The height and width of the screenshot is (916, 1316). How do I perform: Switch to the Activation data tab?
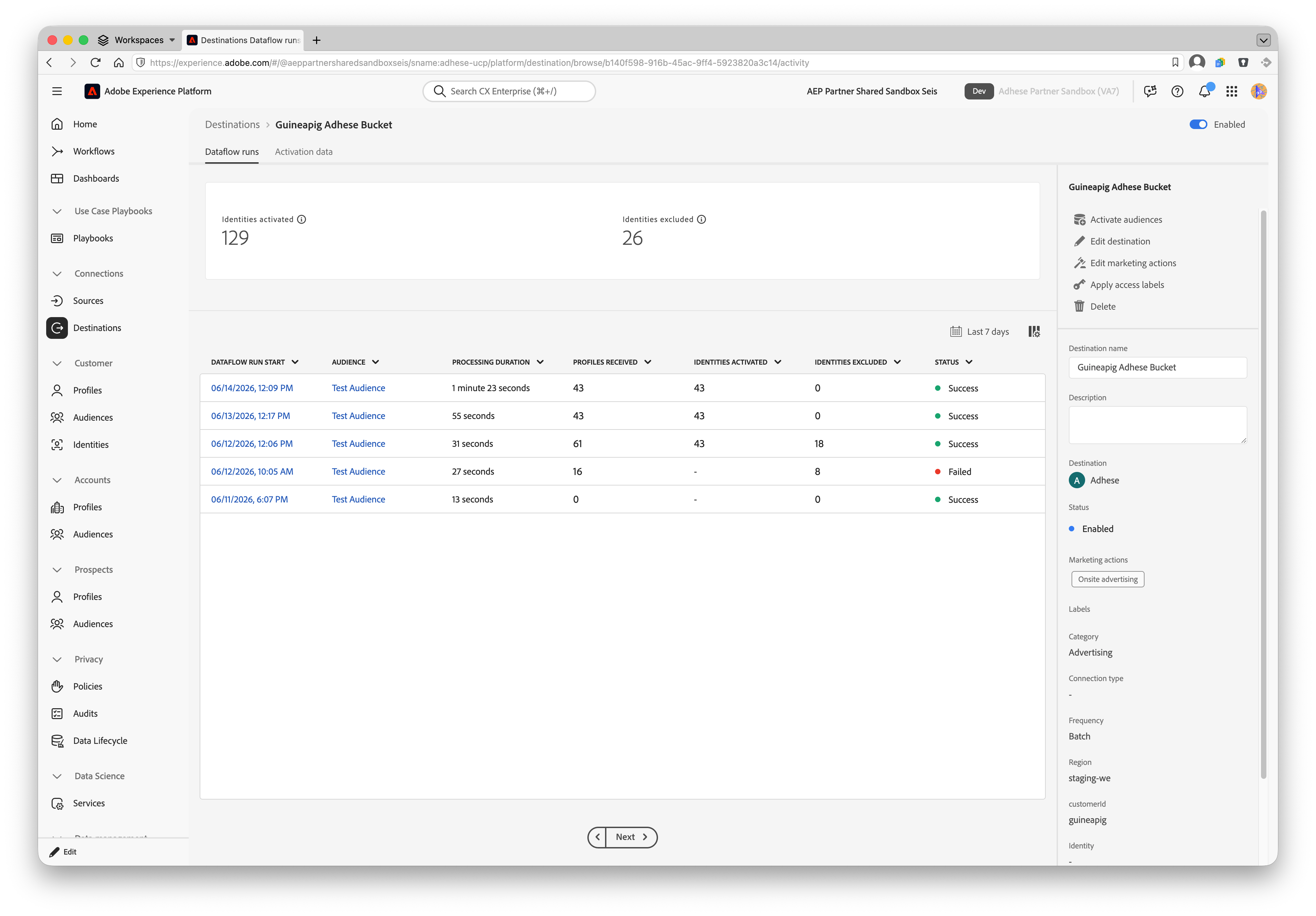[x=304, y=151]
